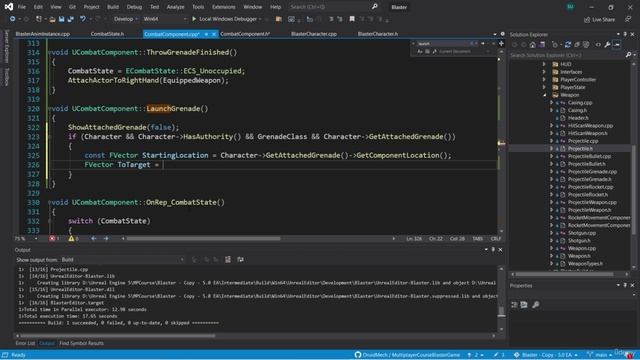The width and height of the screenshot is (640, 360).
Task: Click Search Solution Explorer input field
Action: coord(567,55)
